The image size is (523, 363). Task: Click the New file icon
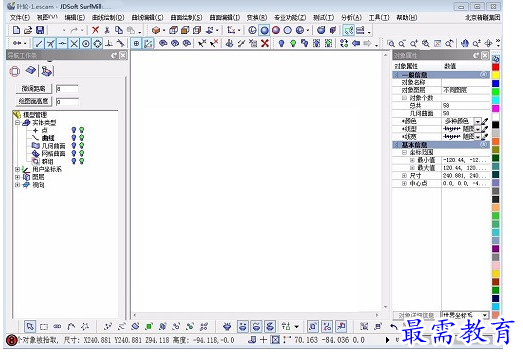(16, 30)
